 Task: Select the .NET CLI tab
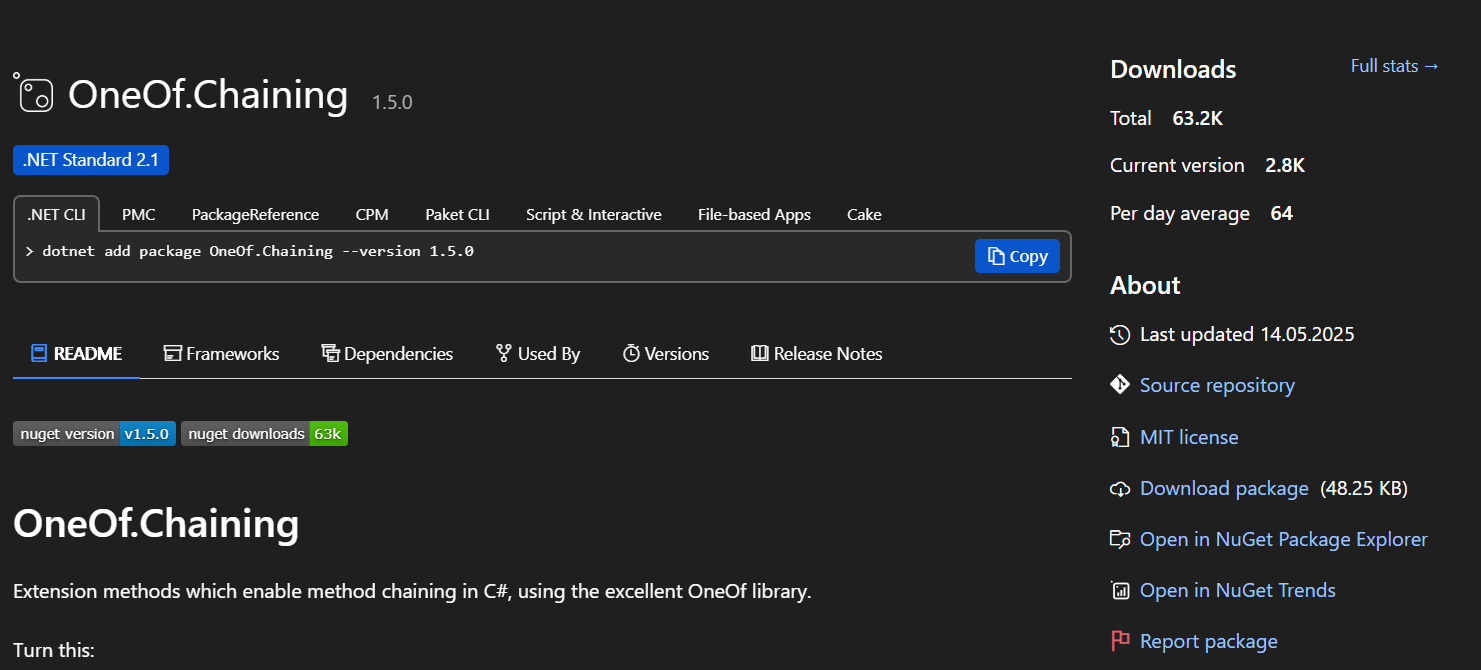[x=56, y=214]
